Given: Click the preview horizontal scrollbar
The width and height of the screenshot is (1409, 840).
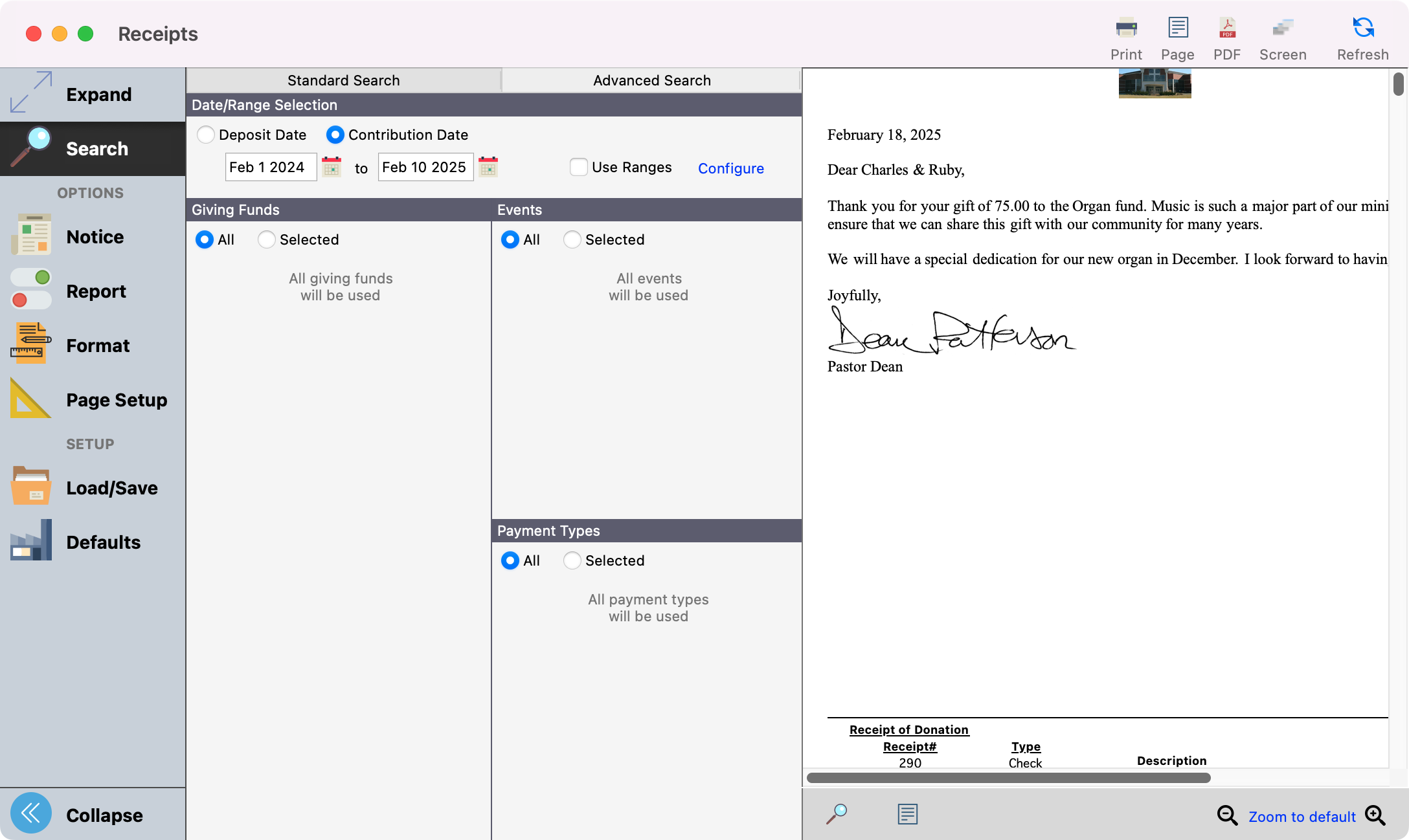Looking at the screenshot, I should 1008,778.
